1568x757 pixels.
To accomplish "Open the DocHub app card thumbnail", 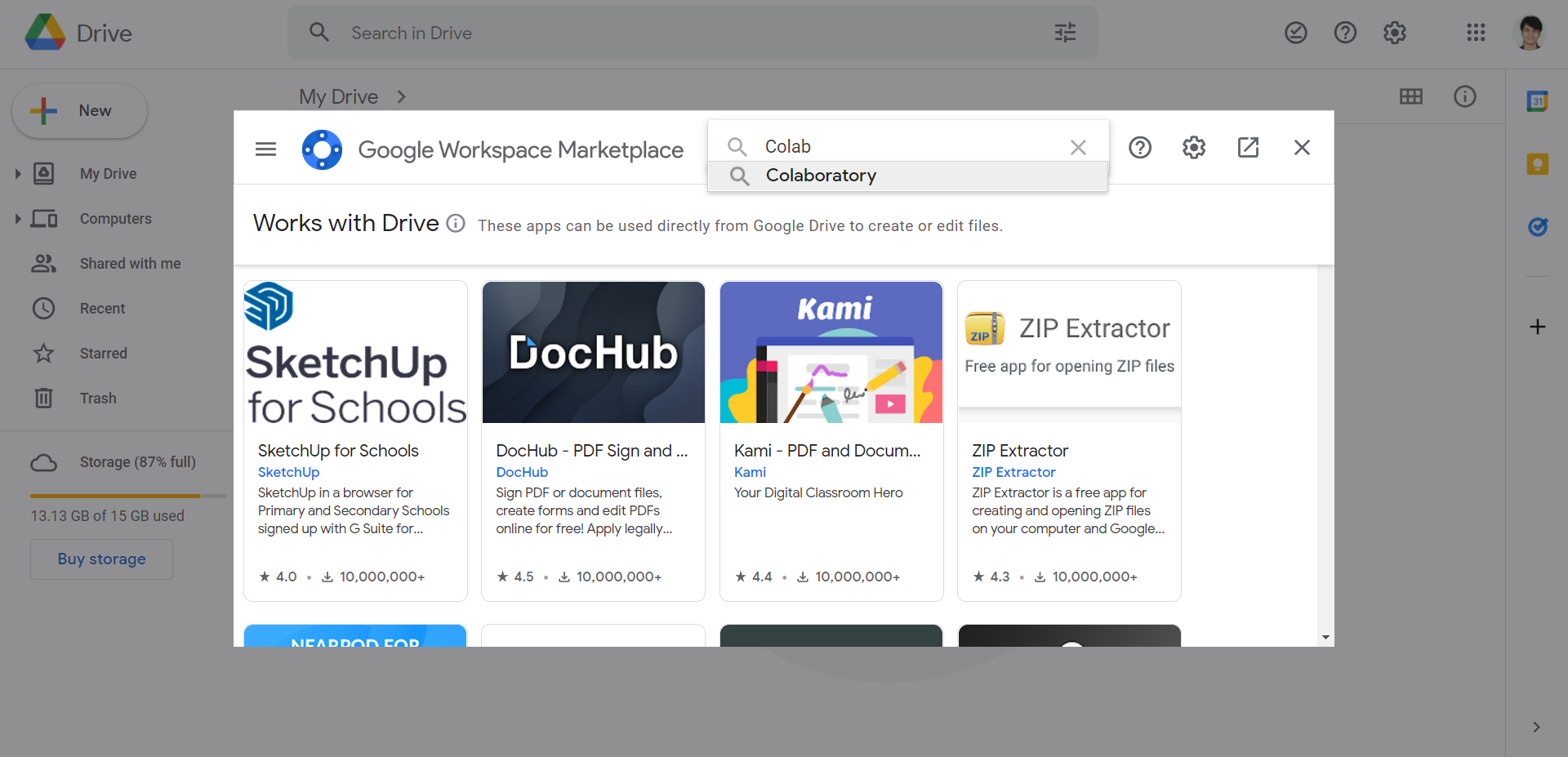I will coord(593,352).
